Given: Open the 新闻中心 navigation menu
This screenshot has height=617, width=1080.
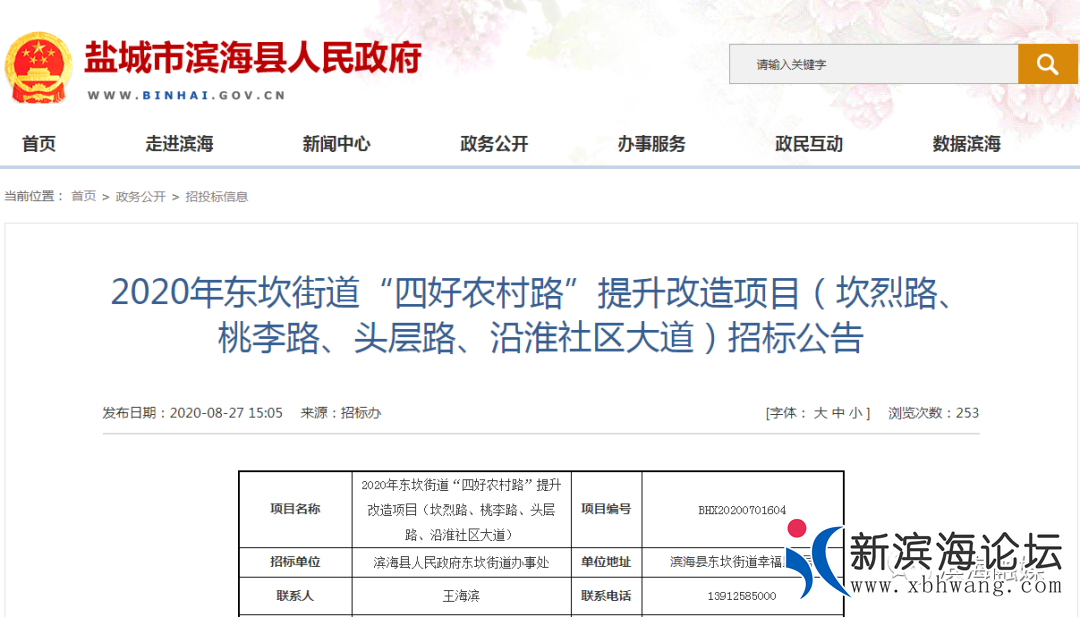Looking at the screenshot, I should 336,144.
